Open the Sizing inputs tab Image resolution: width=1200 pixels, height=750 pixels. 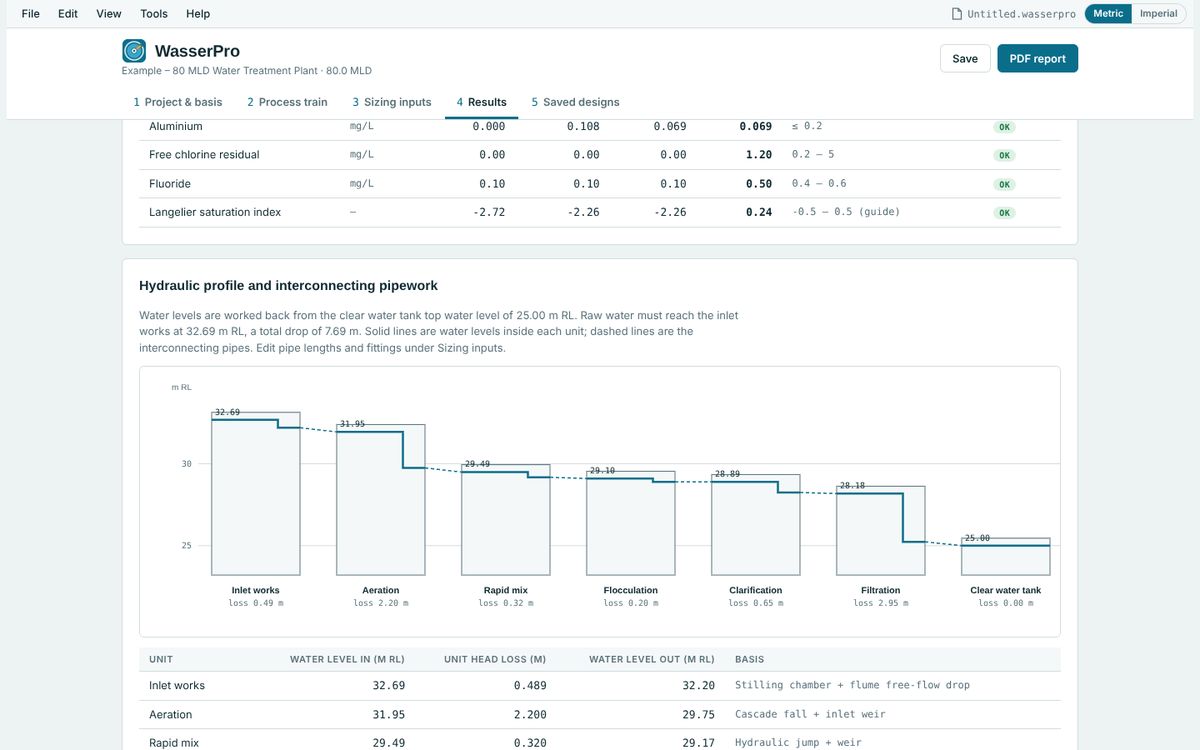(x=392, y=102)
